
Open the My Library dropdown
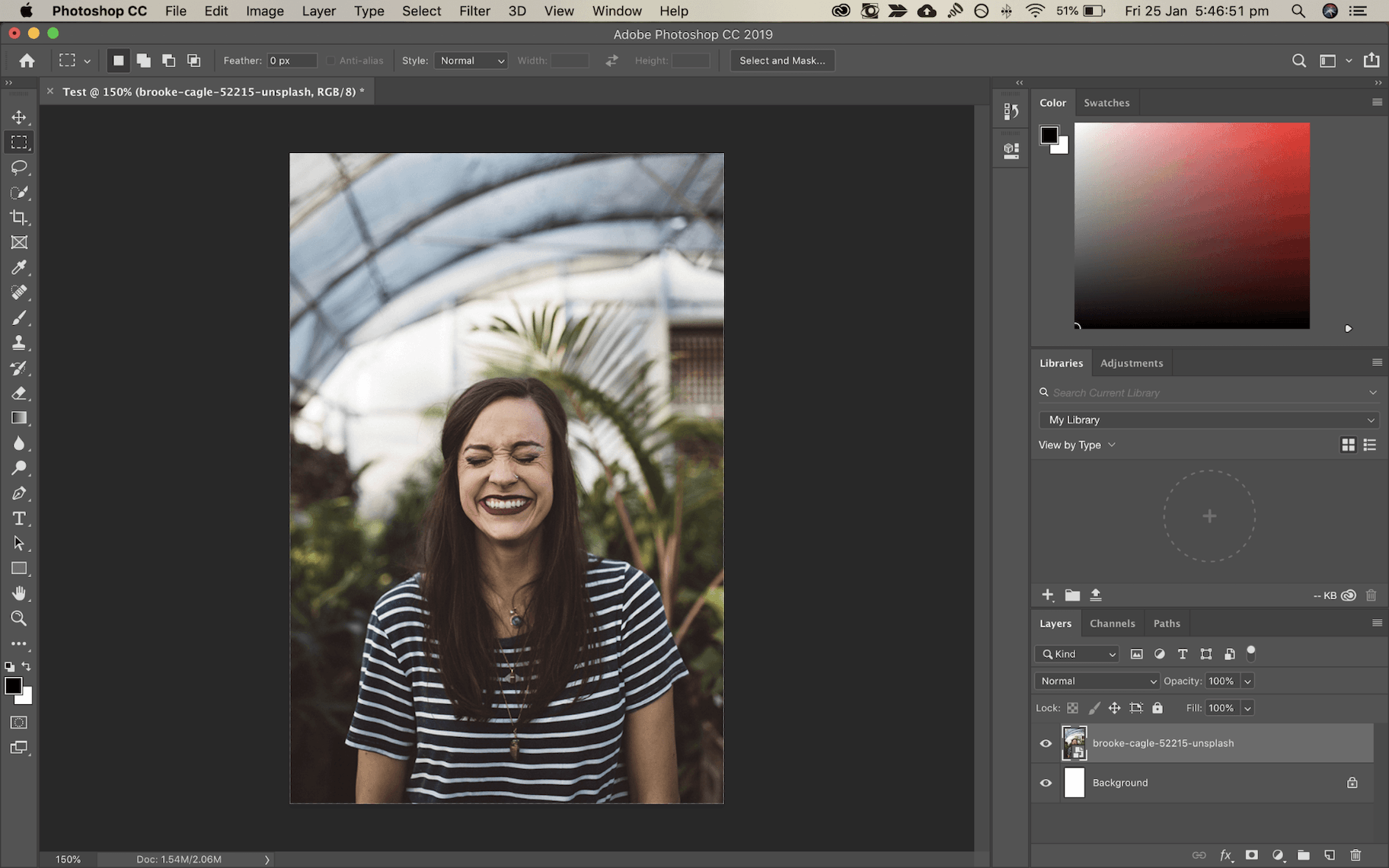[1209, 420]
